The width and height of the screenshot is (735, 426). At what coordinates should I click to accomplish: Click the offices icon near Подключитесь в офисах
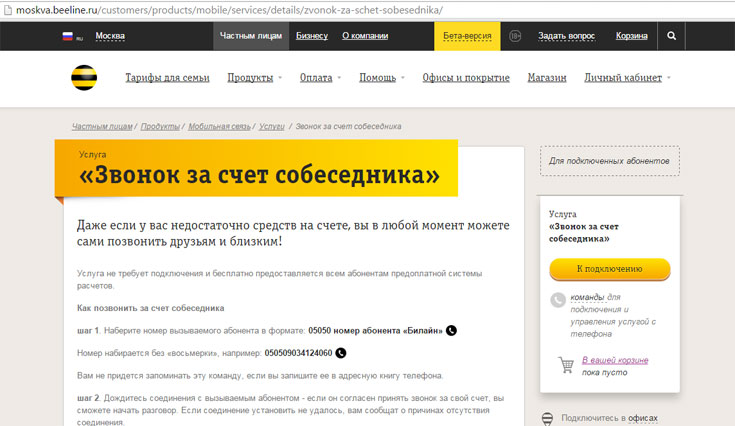pyautogui.click(x=547, y=419)
